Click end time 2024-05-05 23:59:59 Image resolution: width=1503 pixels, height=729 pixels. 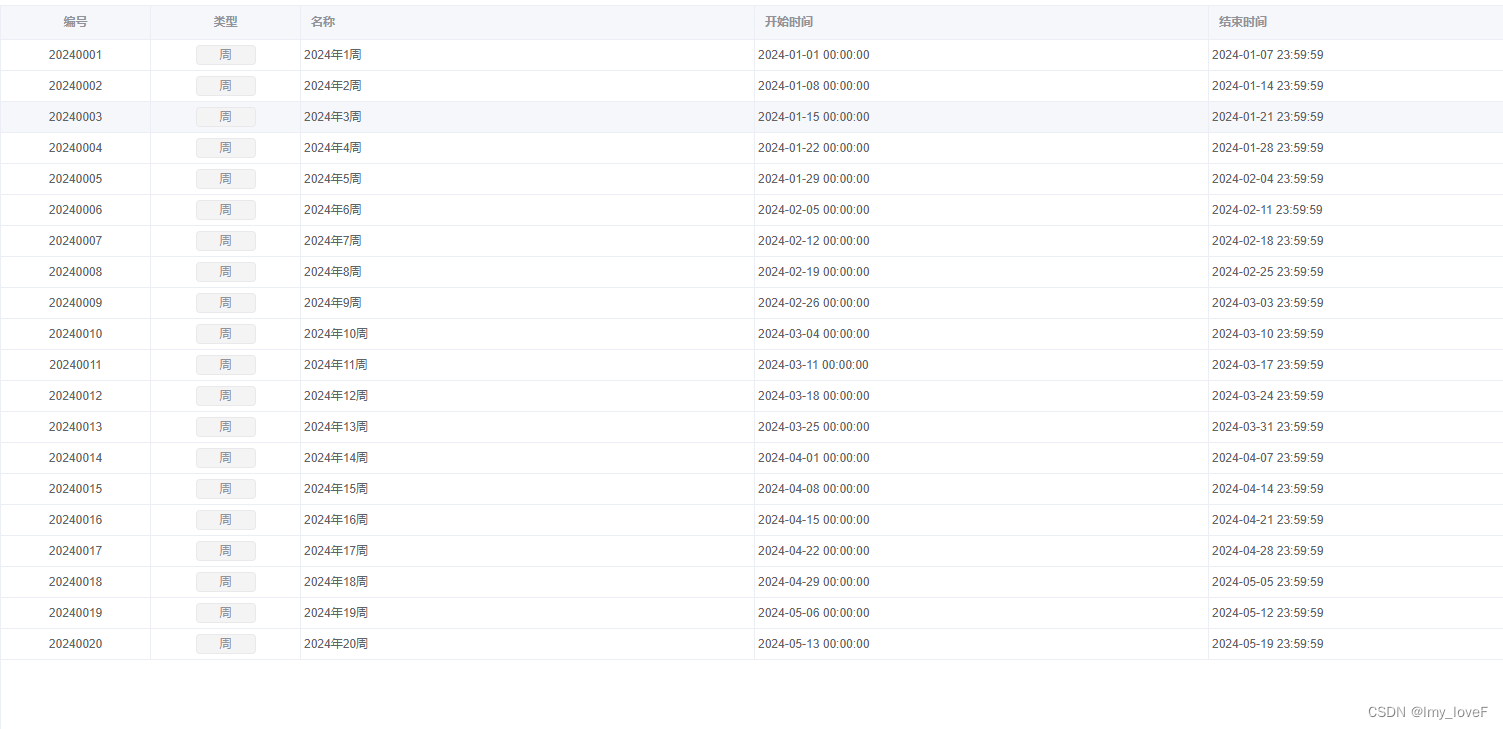[1268, 582]
